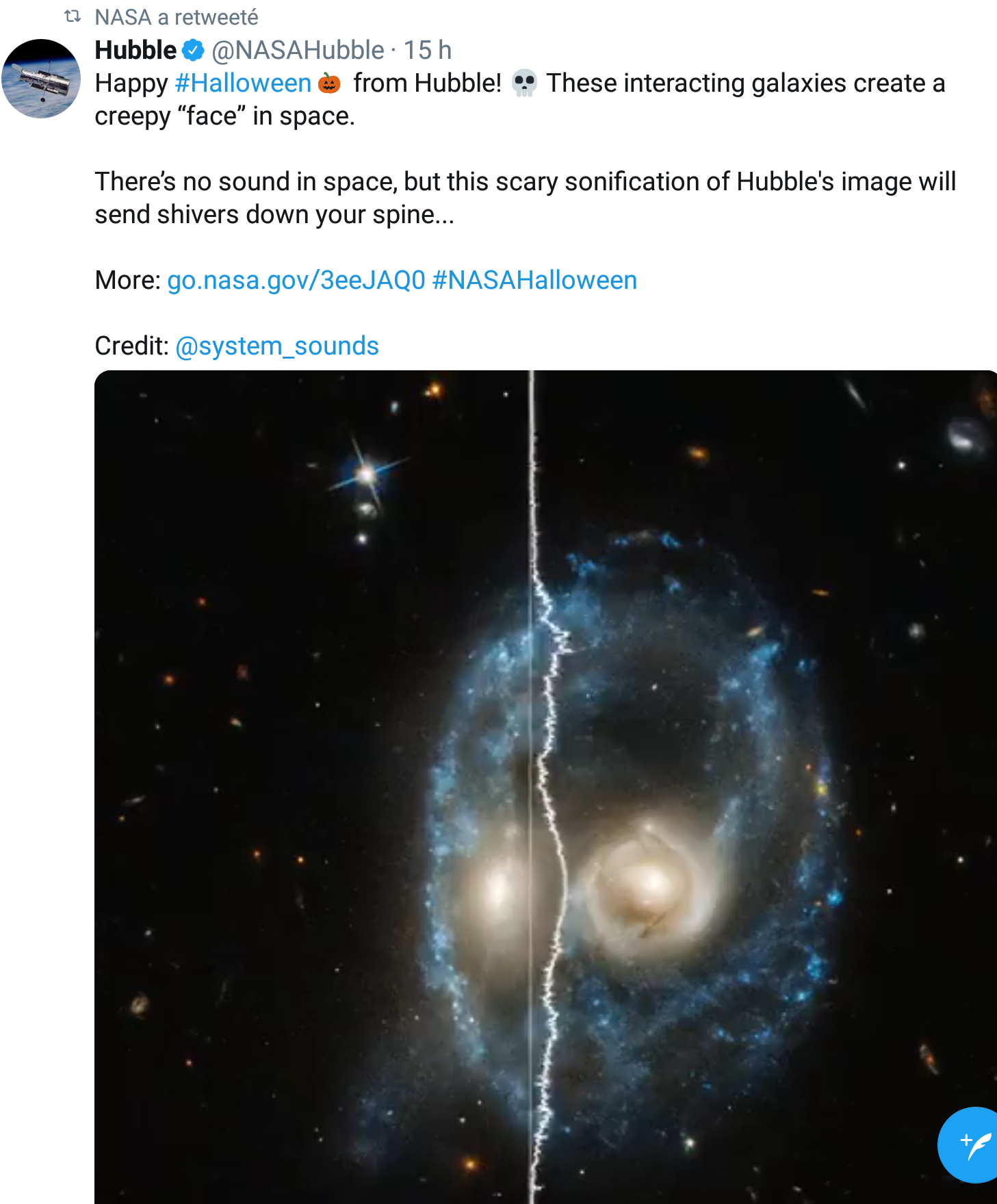Open the Hubble telescope profile avatar
The image size is (997, 1204).
[41, 78]
